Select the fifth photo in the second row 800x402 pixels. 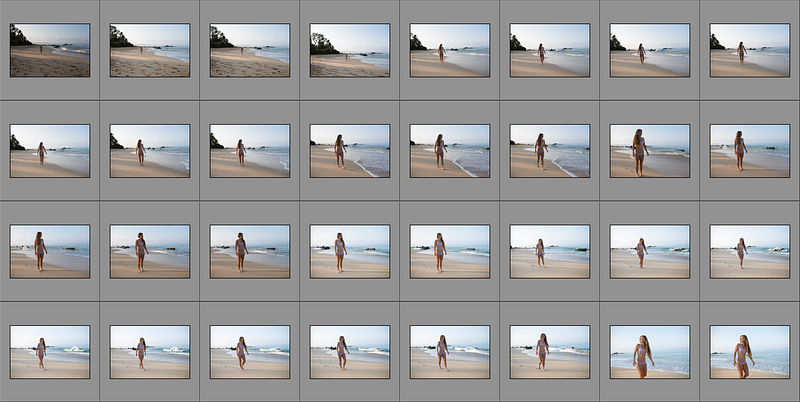(x=450, y=151)
